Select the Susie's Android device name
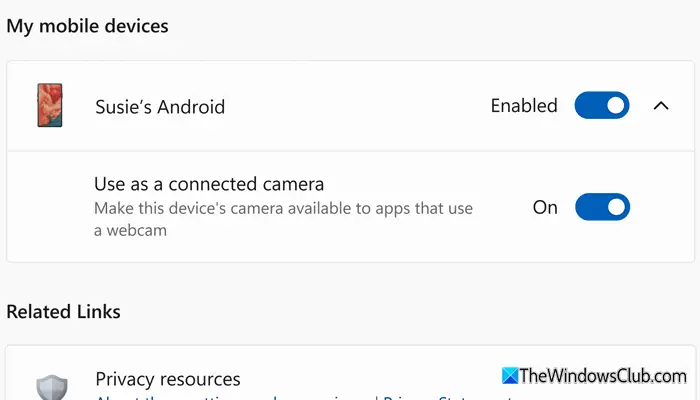This screenshot has height=400, width=700. click(x=160, y=106)
